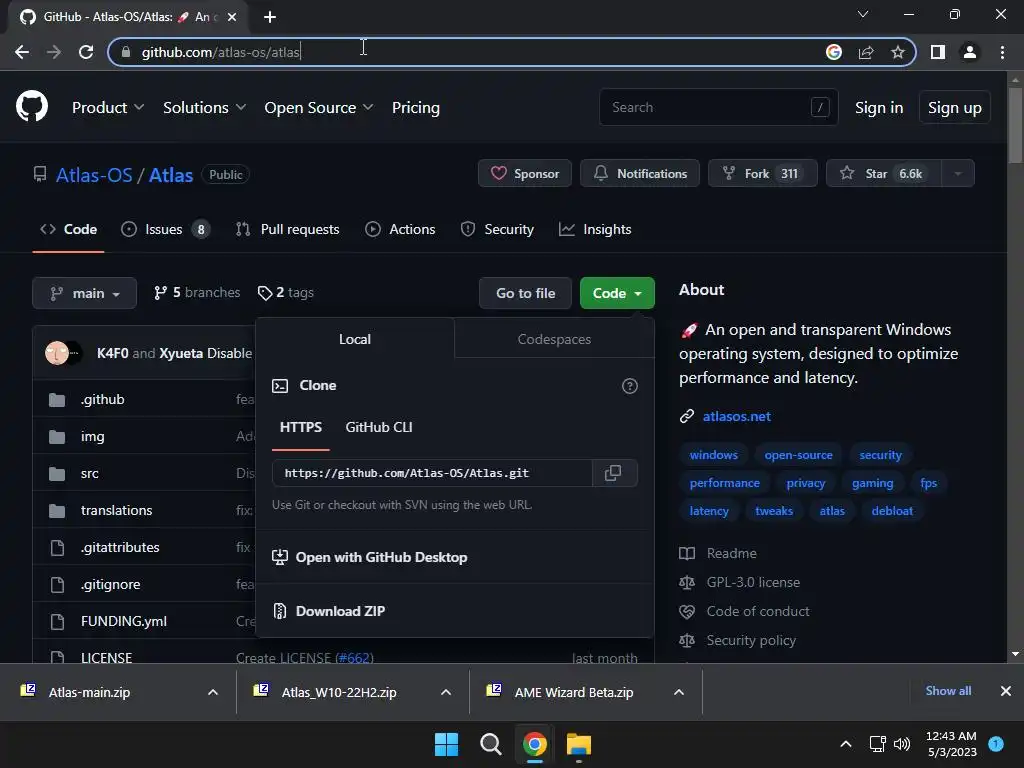1024x768 pixels.
Task: Open the Security tab
Action: [x=497, y=229]
